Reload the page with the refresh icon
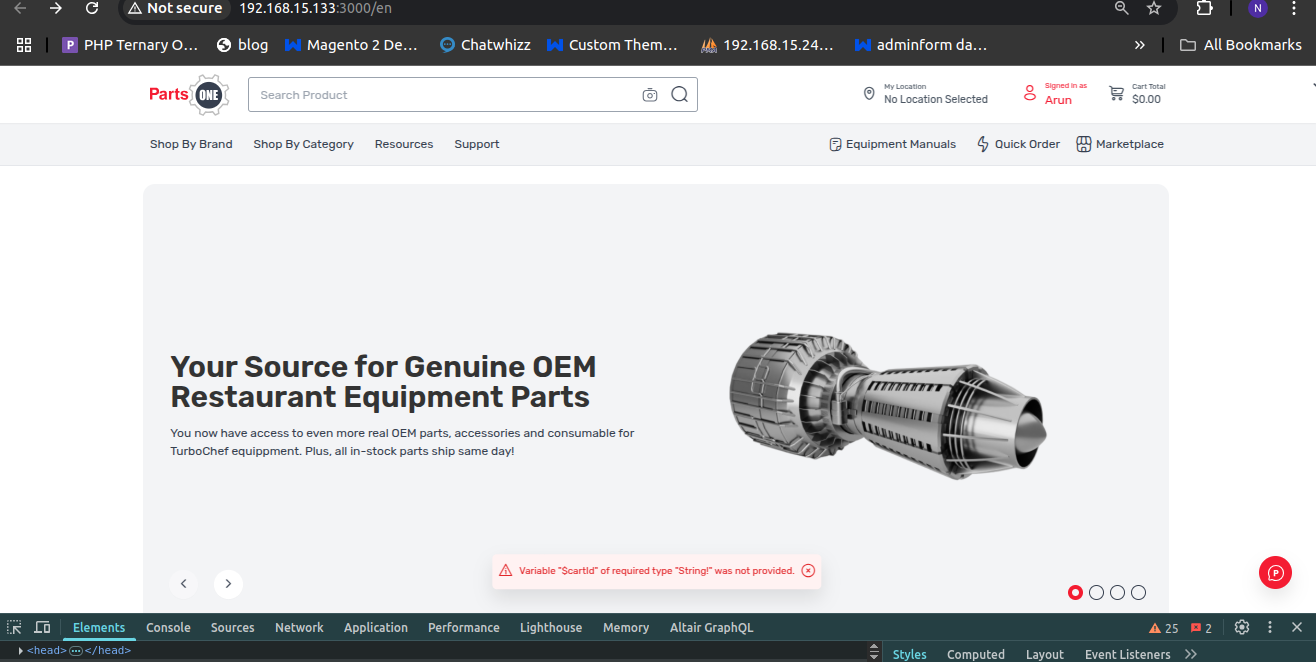This screenshot has height=662, width=1316. click(x=92, y=8)
